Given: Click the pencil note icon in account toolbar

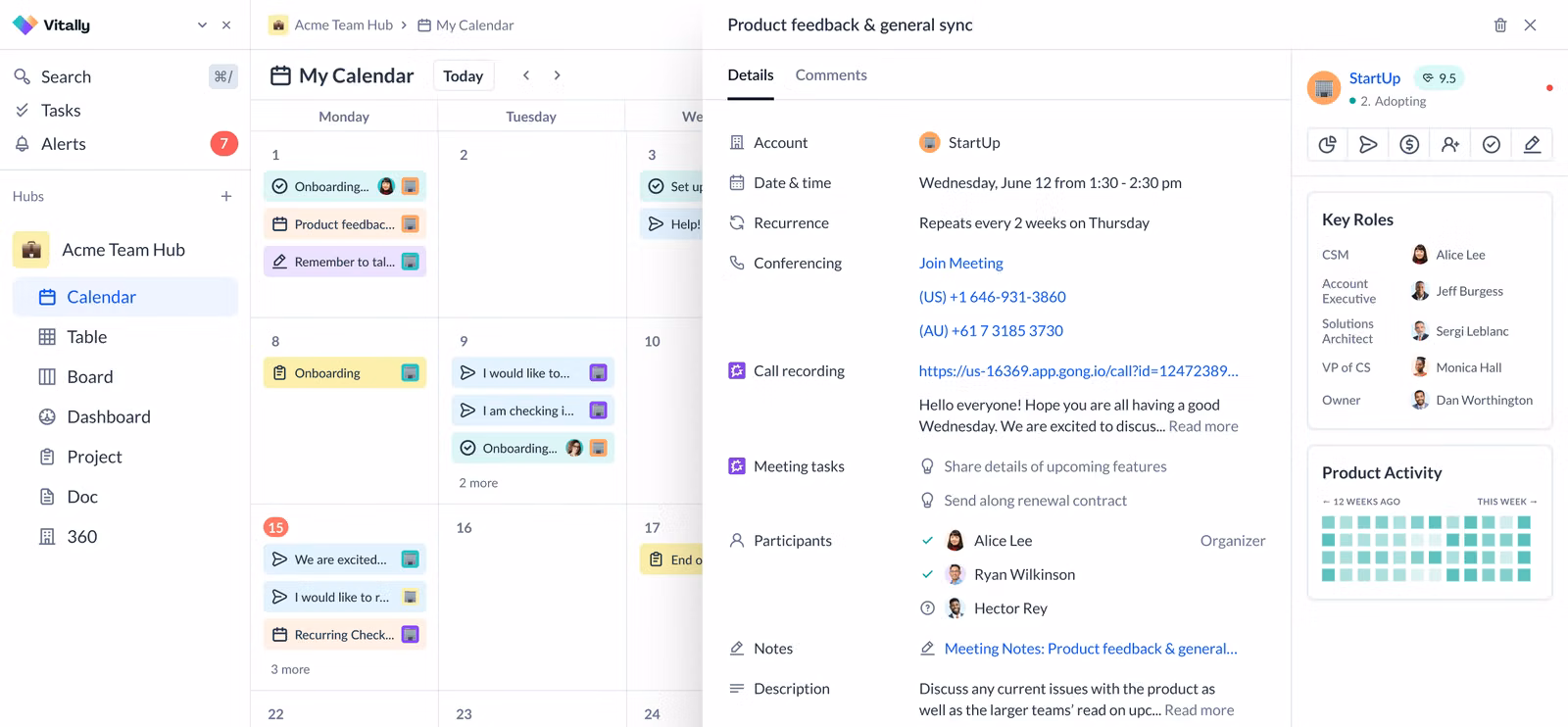Looking at the screenshot, I should click(x=1532, y=145).
